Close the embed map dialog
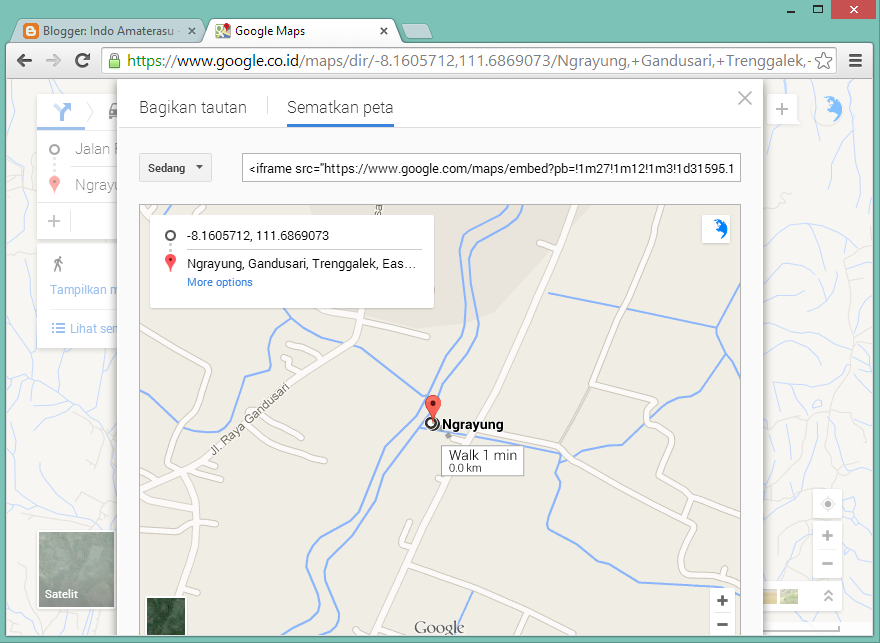The width and height of the screenshot is (880, 643). tap(745, 98)
